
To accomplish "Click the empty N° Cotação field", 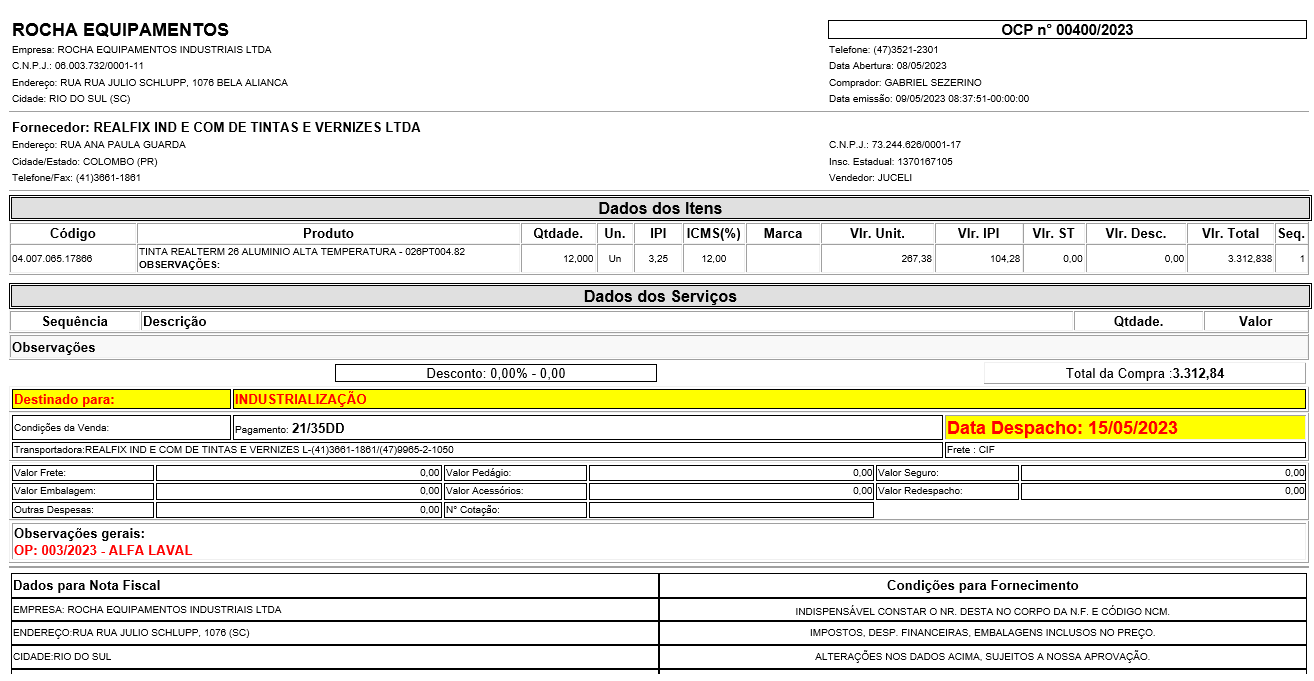I will [x=731, y=510].
